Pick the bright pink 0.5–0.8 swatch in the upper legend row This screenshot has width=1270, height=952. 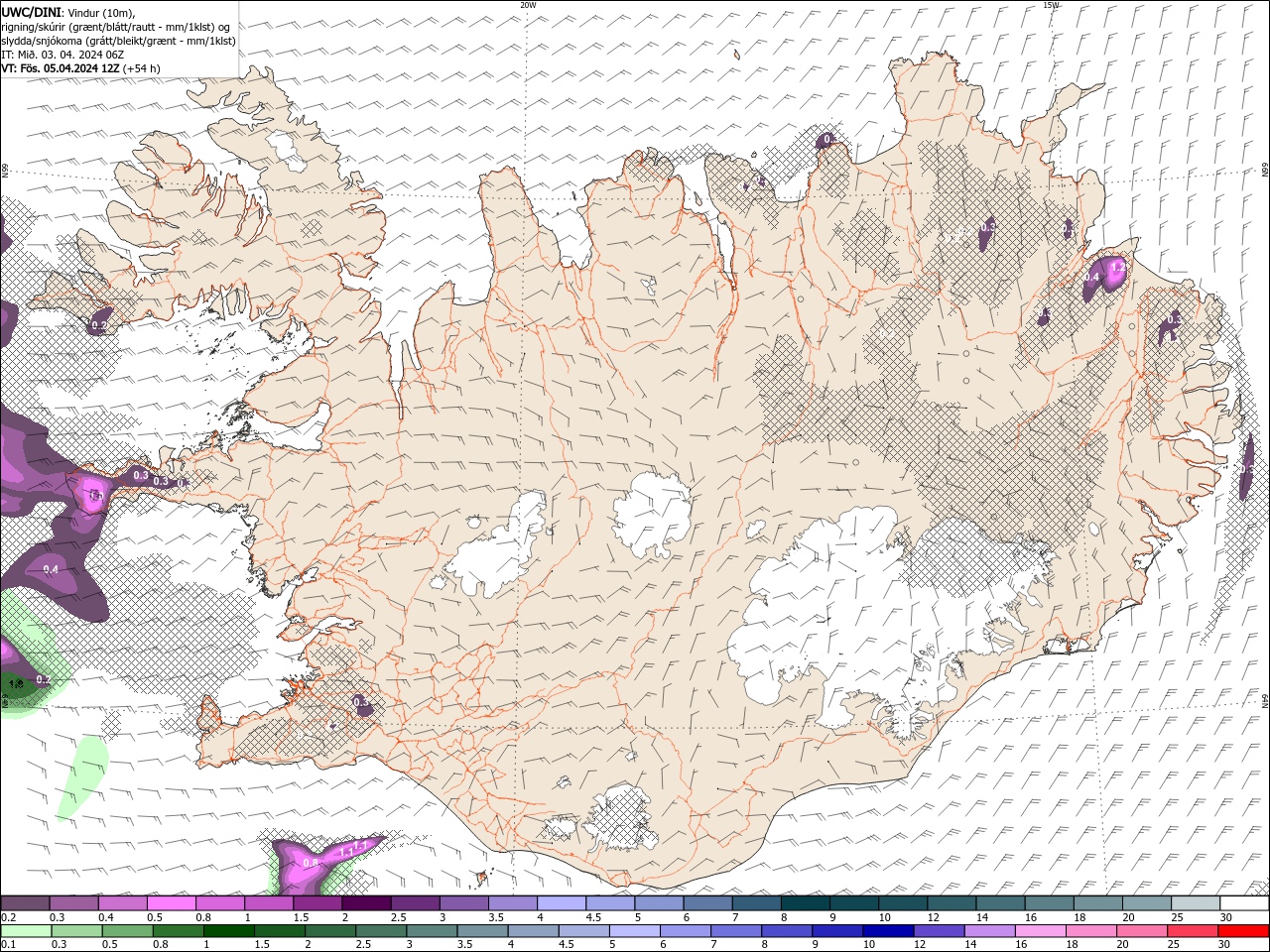pos(171,903)
